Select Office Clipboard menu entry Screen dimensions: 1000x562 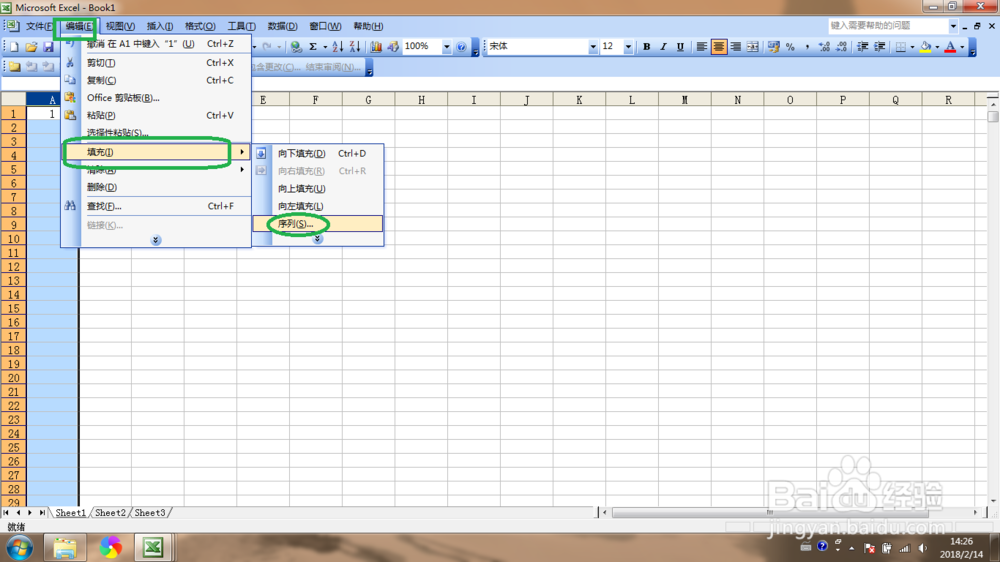(156, 98)
